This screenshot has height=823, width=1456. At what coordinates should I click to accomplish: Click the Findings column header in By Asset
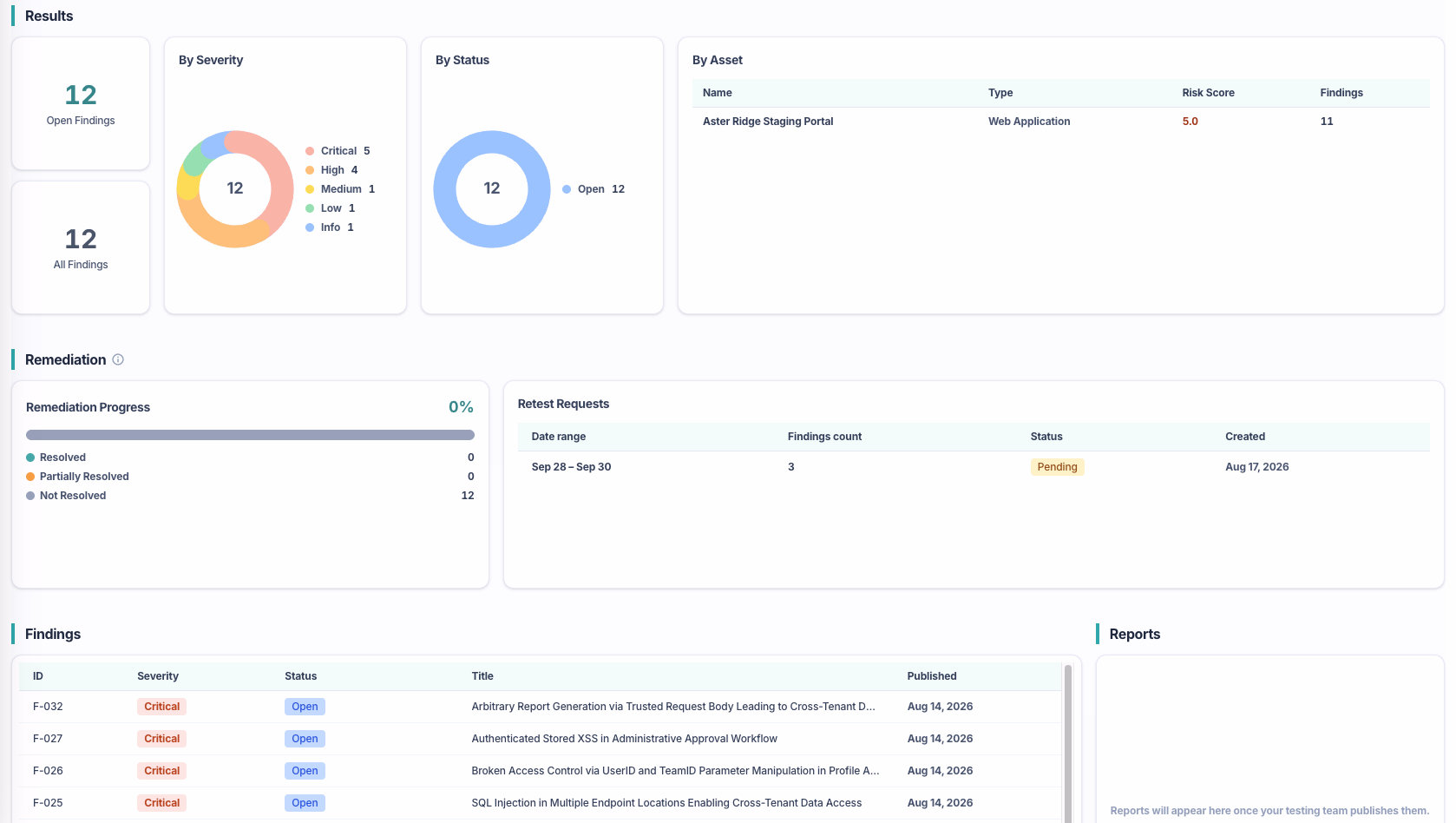click(x=1341, y=93)
